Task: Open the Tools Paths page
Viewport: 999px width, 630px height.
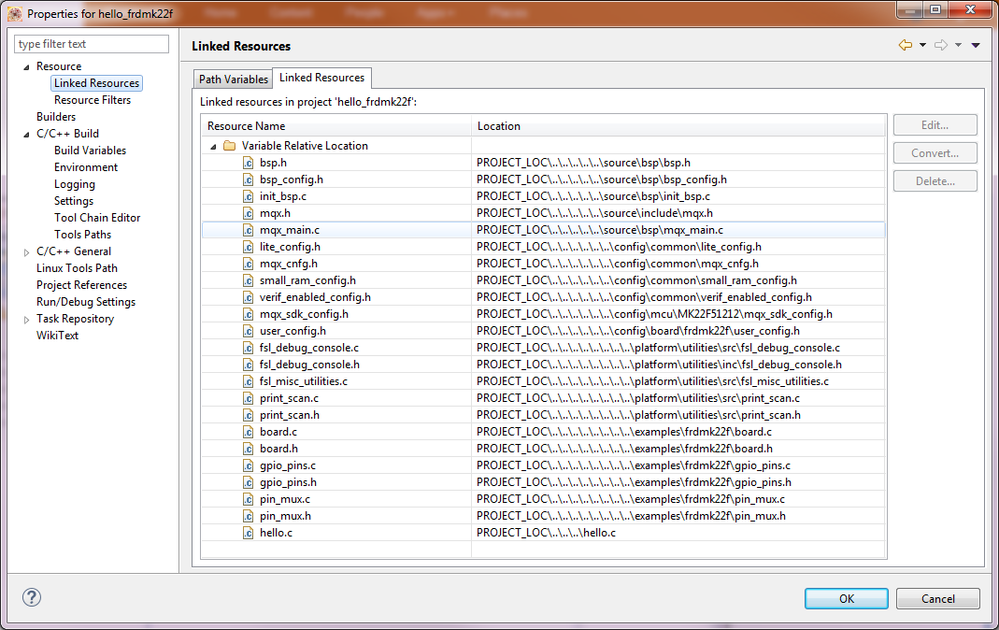Action: [83, 234]
